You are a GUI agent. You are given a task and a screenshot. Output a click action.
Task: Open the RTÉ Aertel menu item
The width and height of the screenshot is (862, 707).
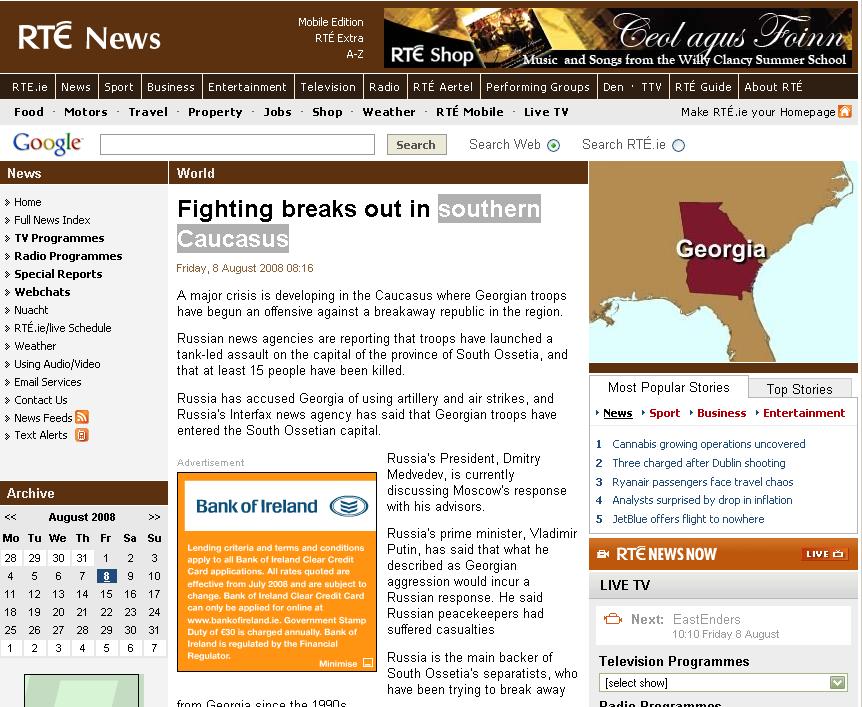coord(443,87)
